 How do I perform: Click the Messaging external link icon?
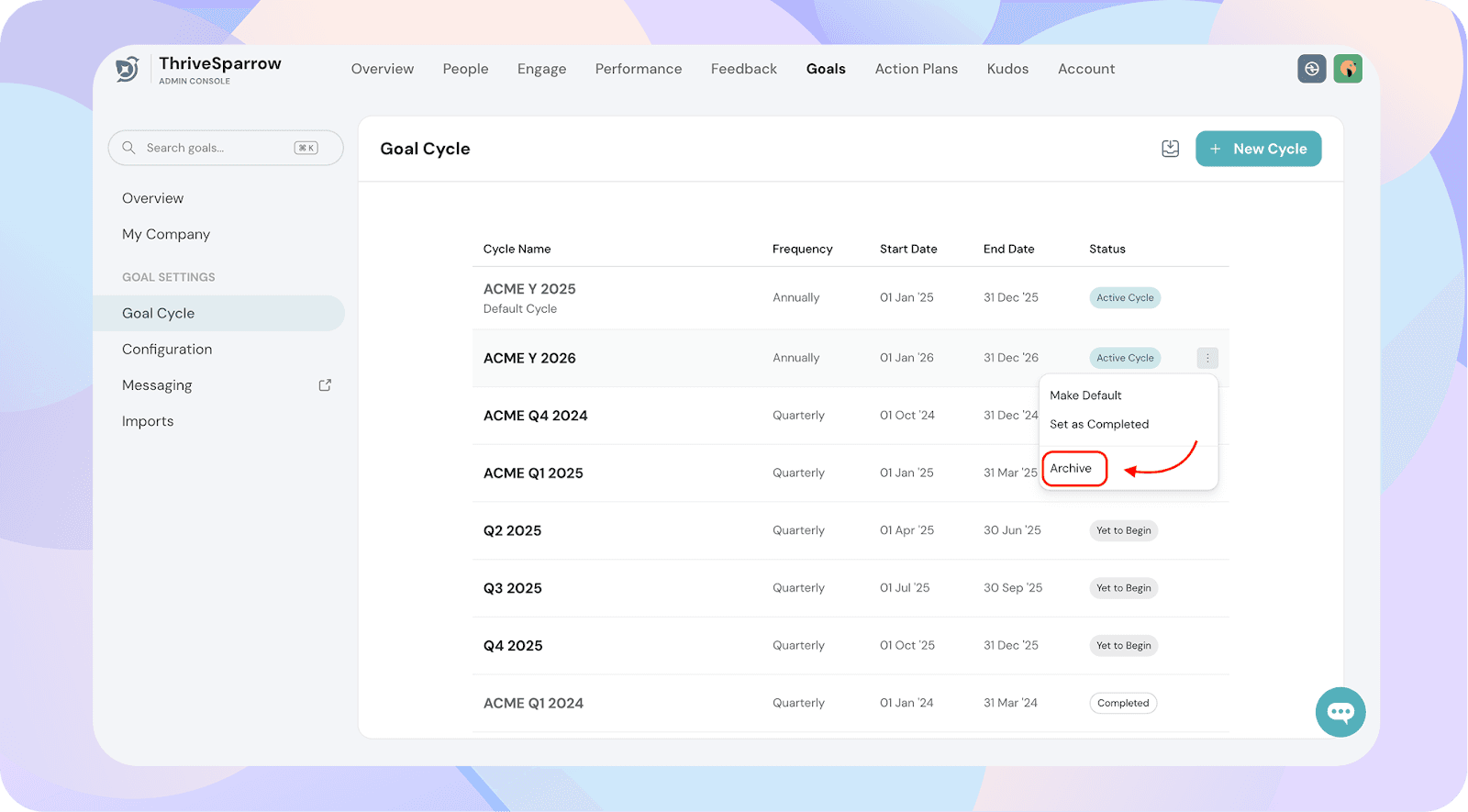point(325,385)
